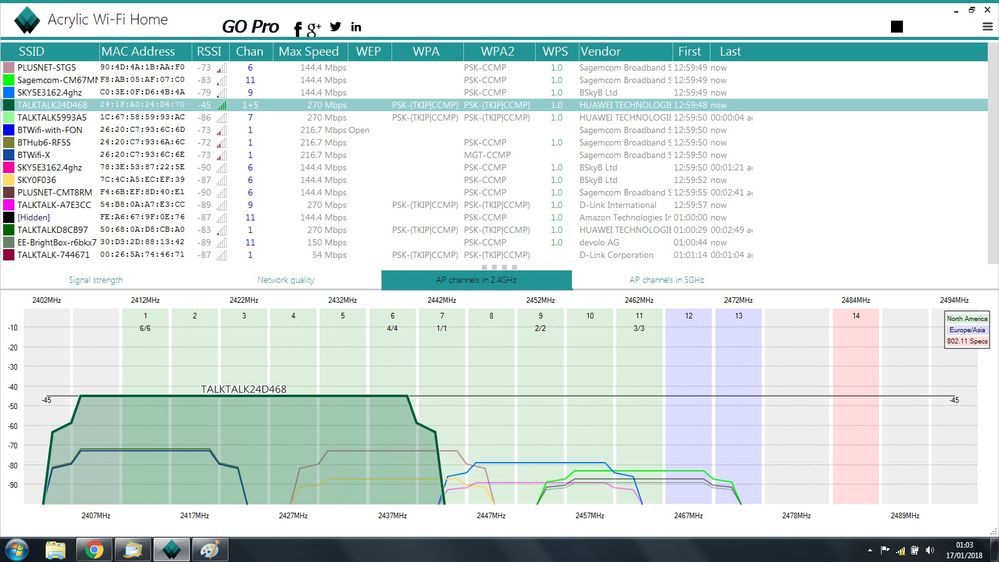Click TALKTALK24D468 label on the graph
This screenshot has height=562, width=999.
[243, 389]
